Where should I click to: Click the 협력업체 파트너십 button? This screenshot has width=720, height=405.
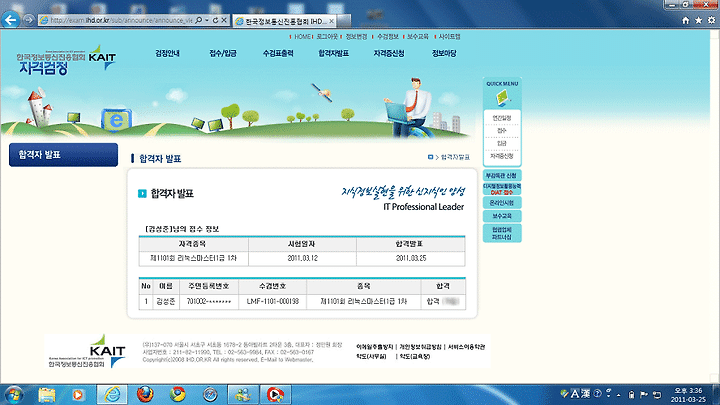point(502,233)
